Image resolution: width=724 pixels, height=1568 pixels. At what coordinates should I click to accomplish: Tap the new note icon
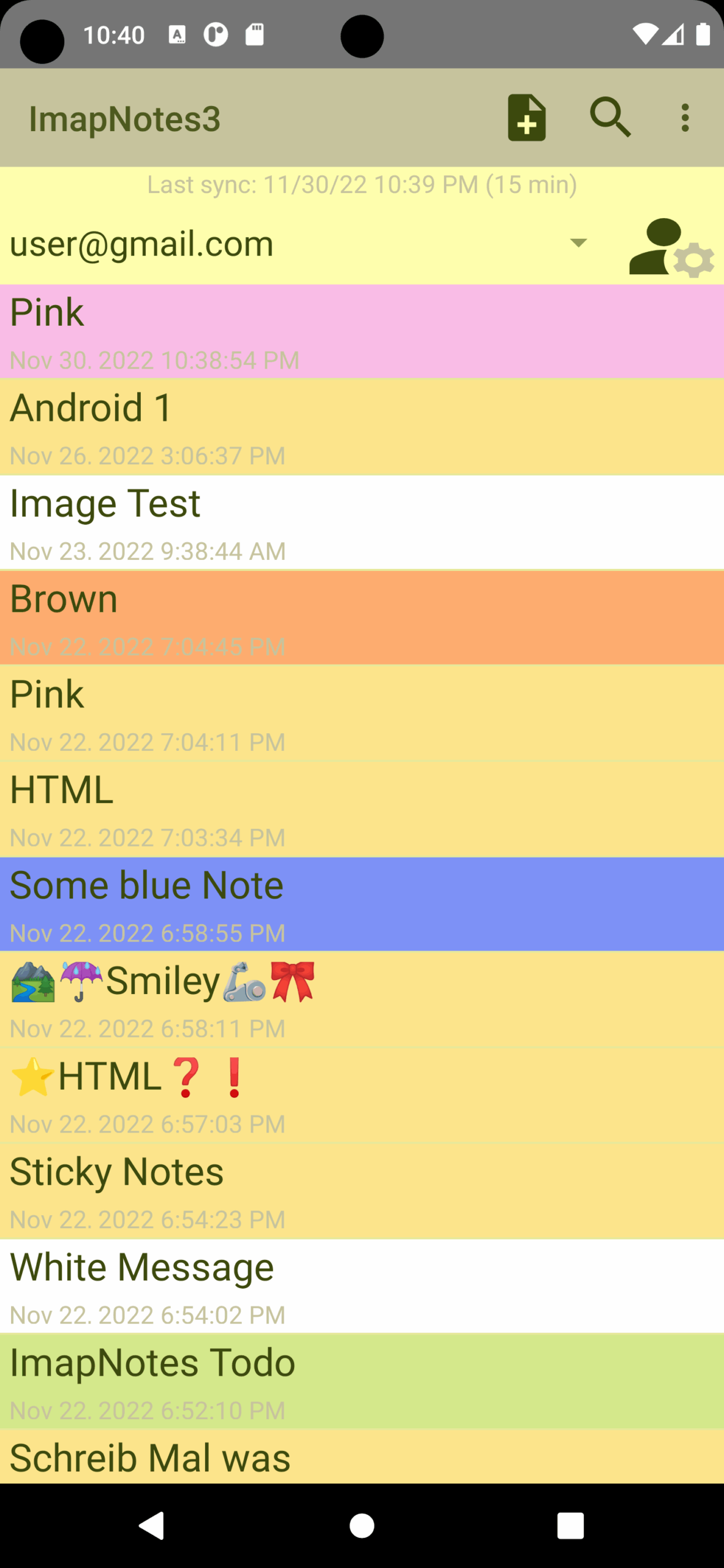526,118
